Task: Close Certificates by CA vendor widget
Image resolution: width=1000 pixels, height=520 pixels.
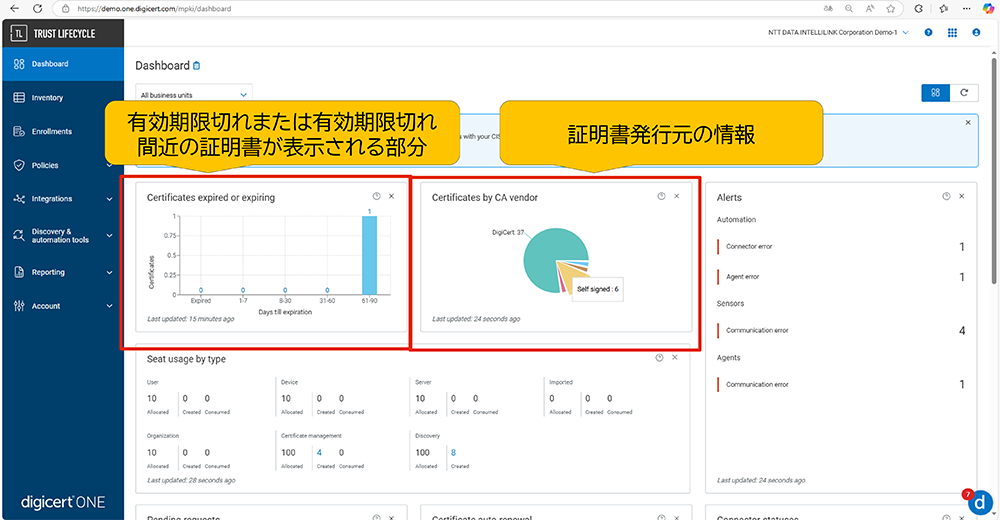Action: pos(677,197)
